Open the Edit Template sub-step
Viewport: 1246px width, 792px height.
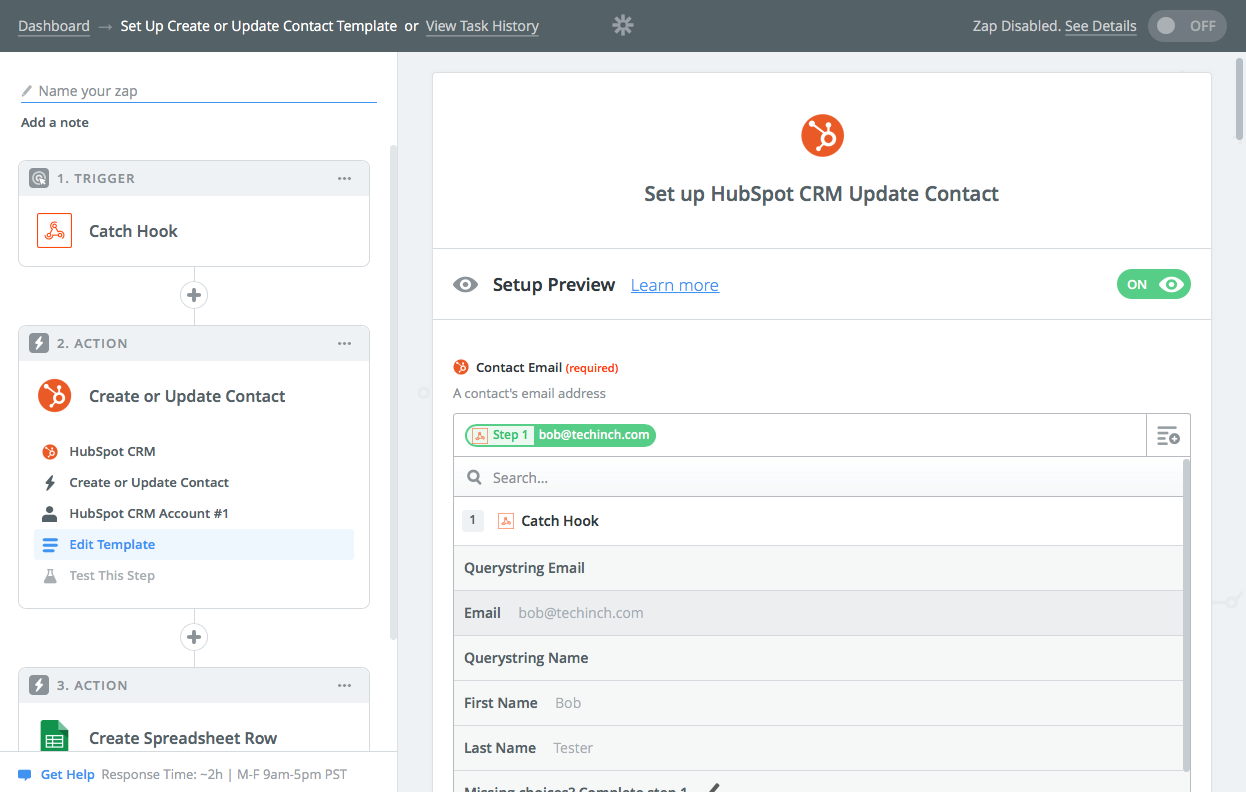pos(194,545)
